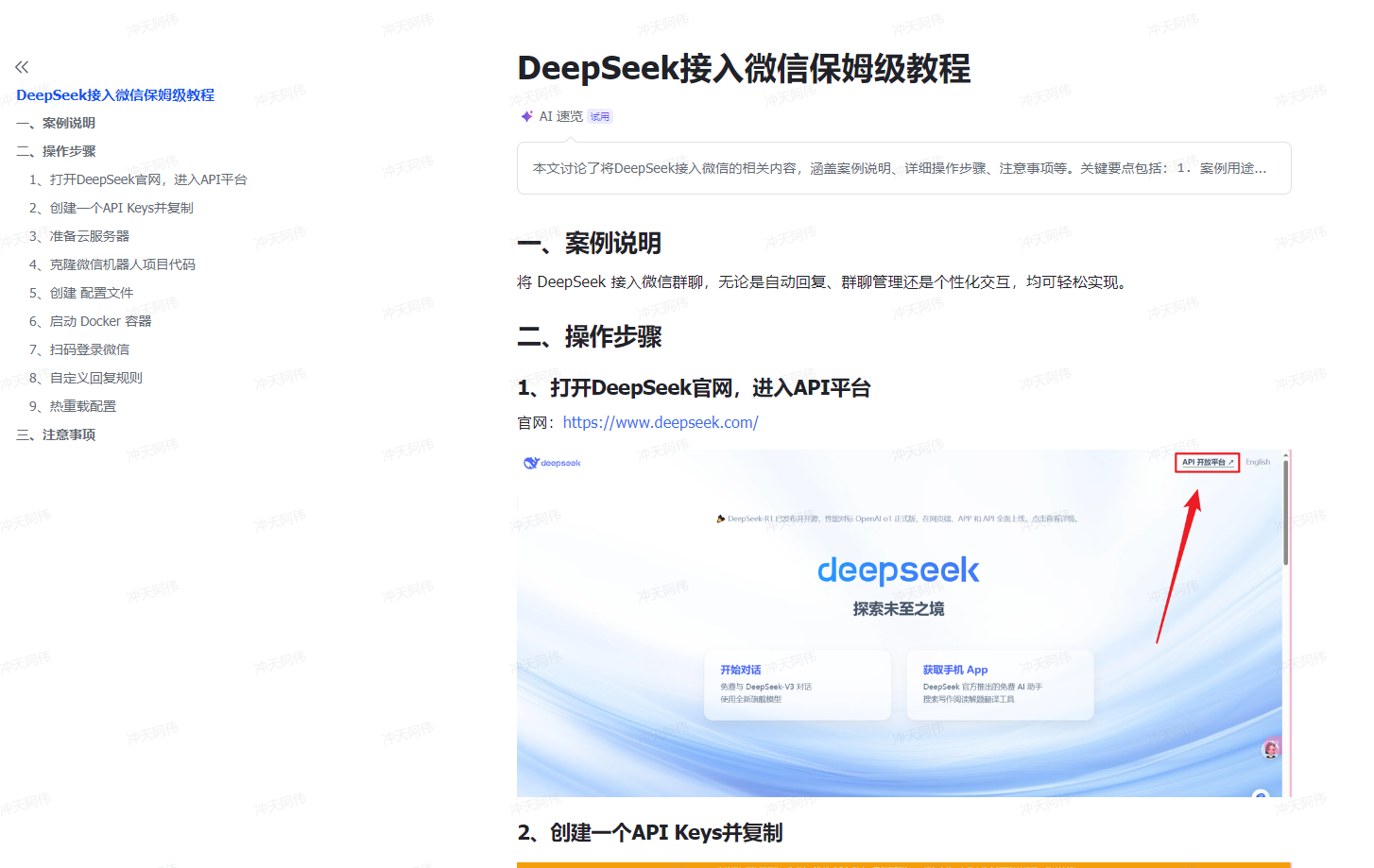Go to outline item 2、创建一个API Keys并复制
The image size is (1374, 868).
point(111,208)
